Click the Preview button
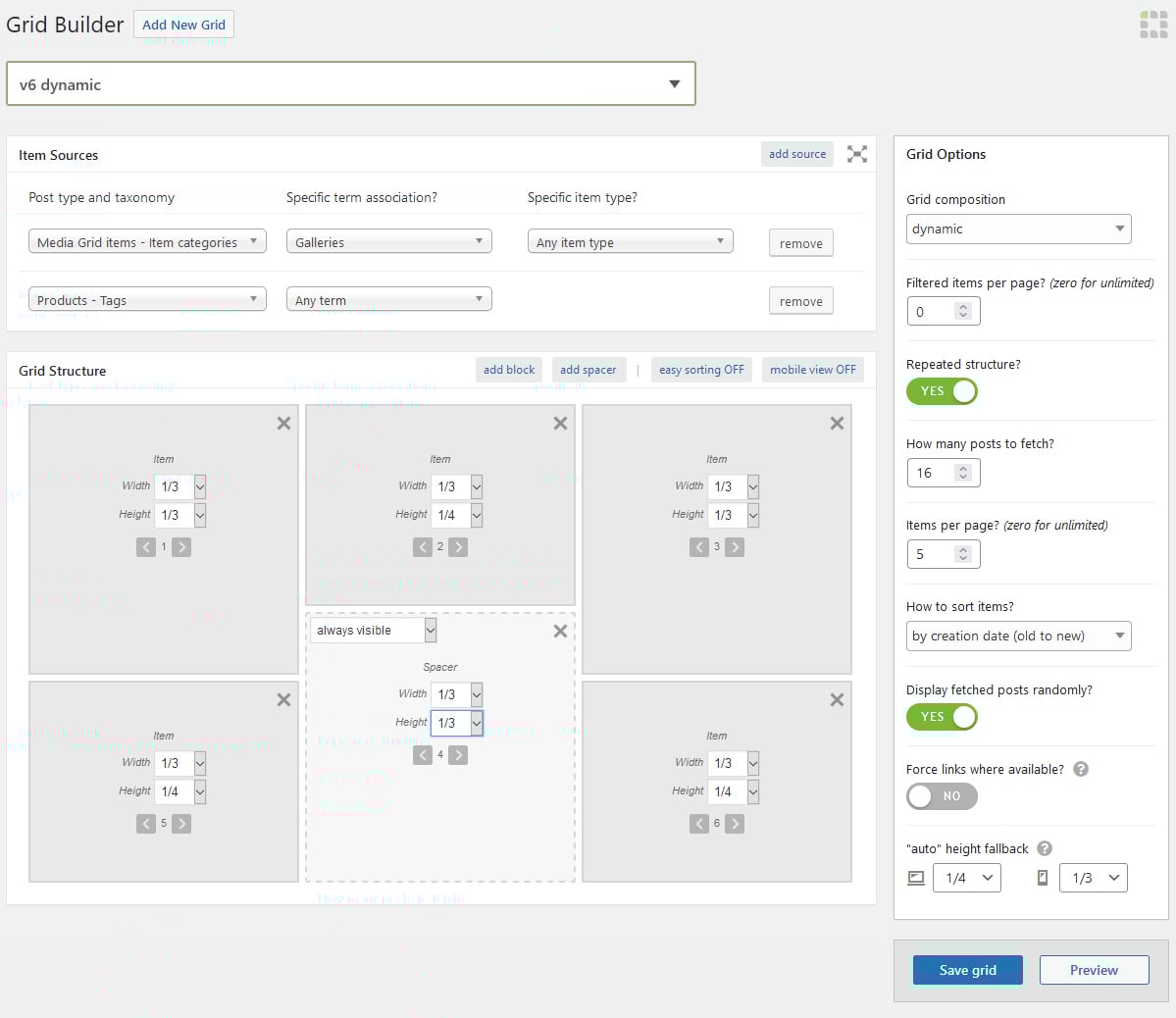The image size is (1176, 1018). point(1094,970)
